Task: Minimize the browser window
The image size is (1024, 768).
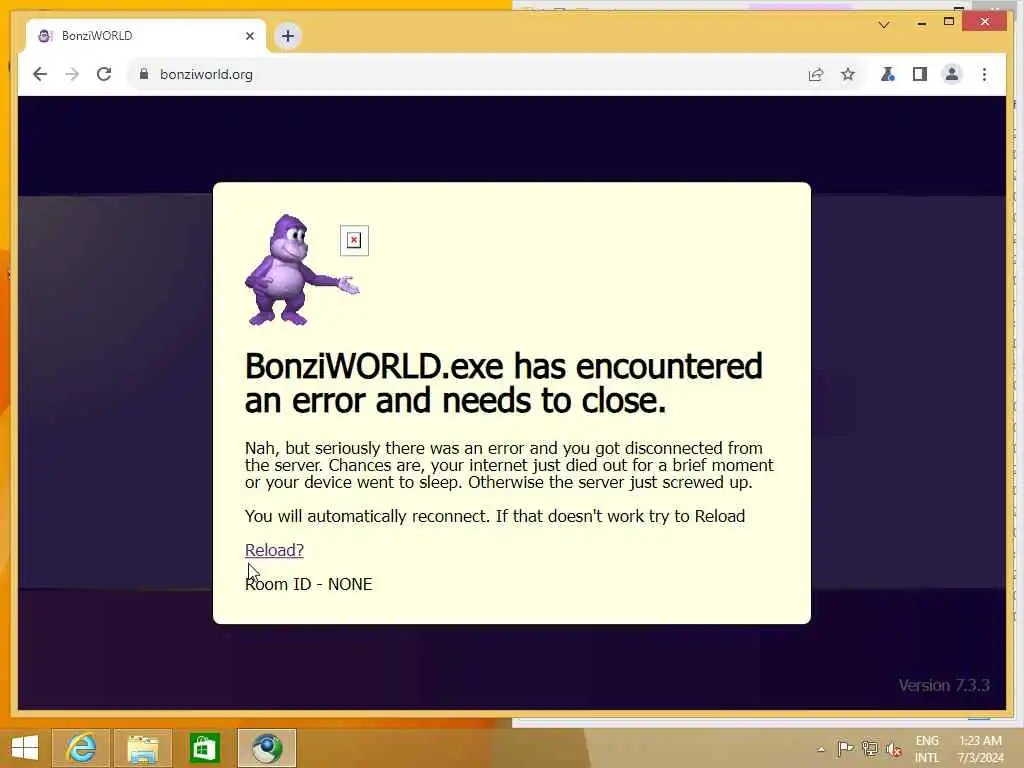Action: pos(921,23)
